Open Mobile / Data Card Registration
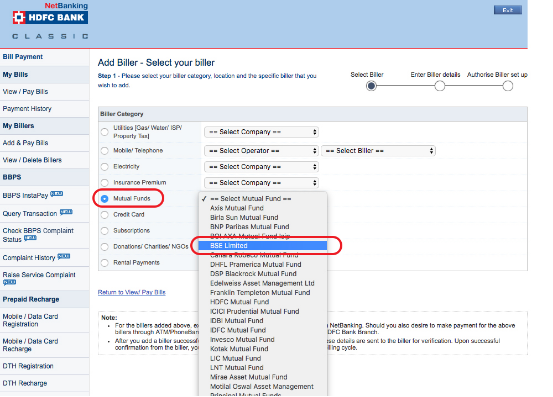 coord(30,320)
